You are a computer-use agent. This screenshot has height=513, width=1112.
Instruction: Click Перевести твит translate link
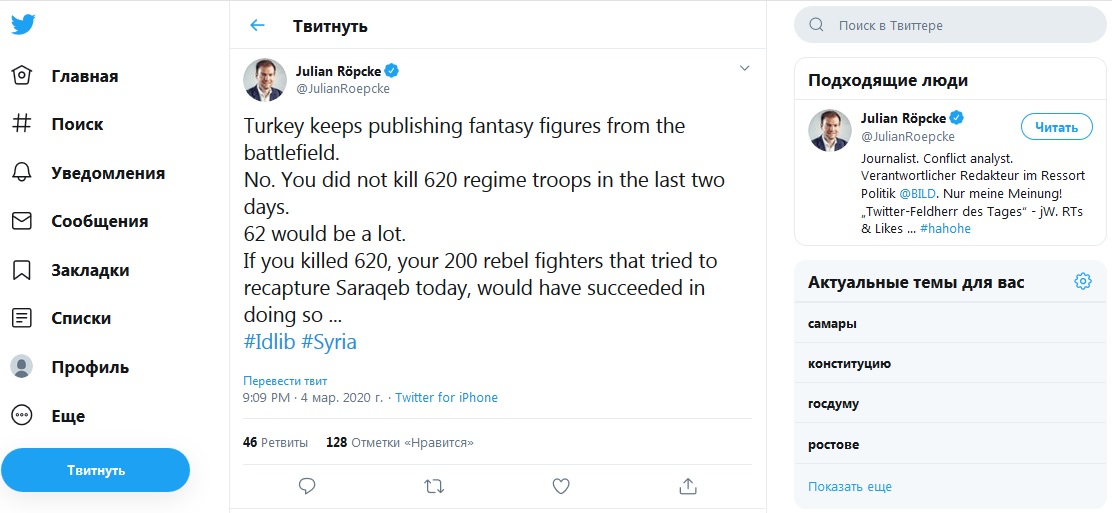pos(285,381)
